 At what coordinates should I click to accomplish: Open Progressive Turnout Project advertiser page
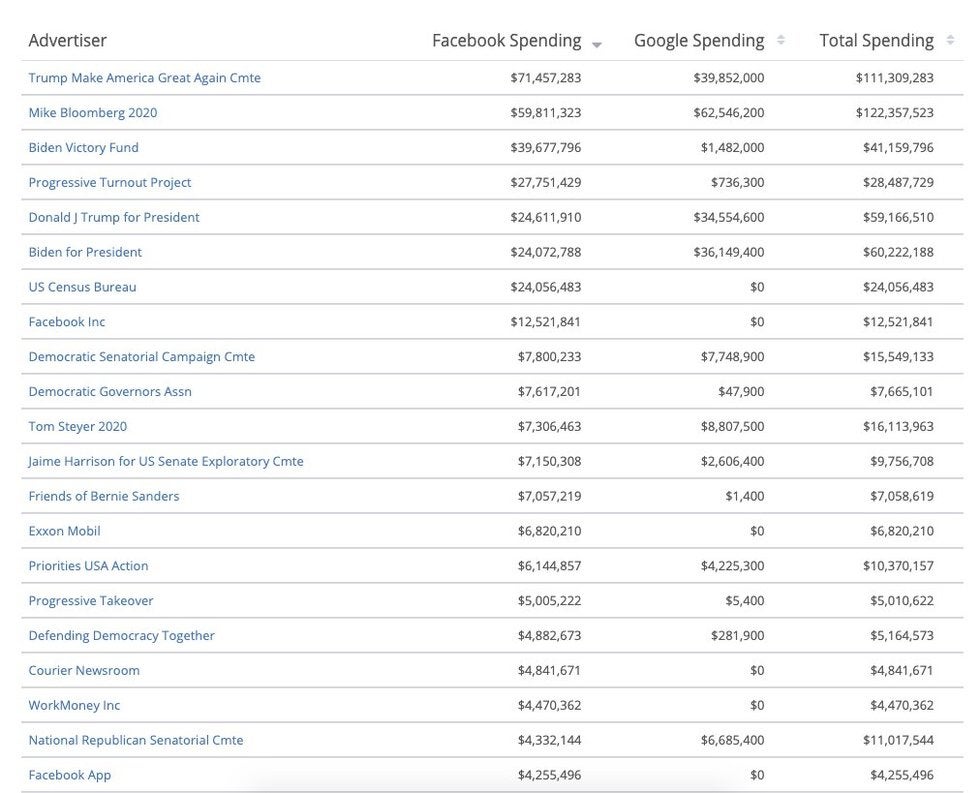[x=110, y=183]
